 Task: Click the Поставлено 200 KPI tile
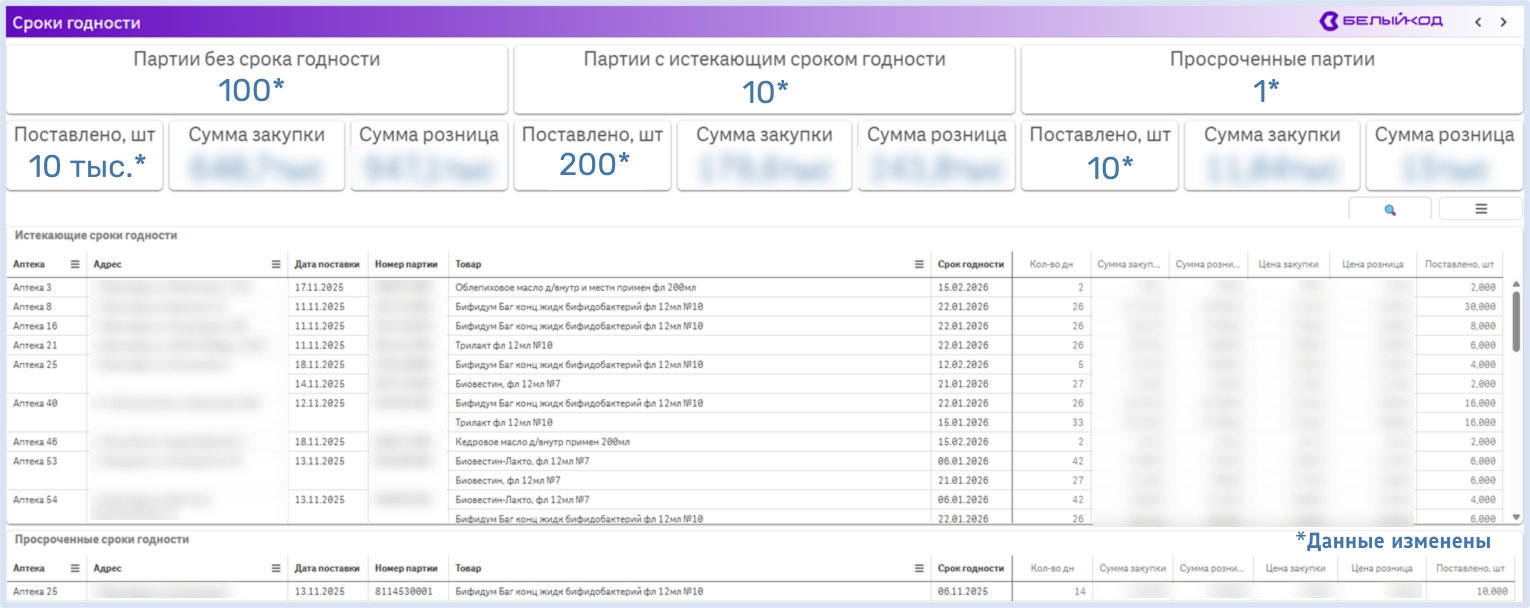pyautogui.click(x=594, y=155)
